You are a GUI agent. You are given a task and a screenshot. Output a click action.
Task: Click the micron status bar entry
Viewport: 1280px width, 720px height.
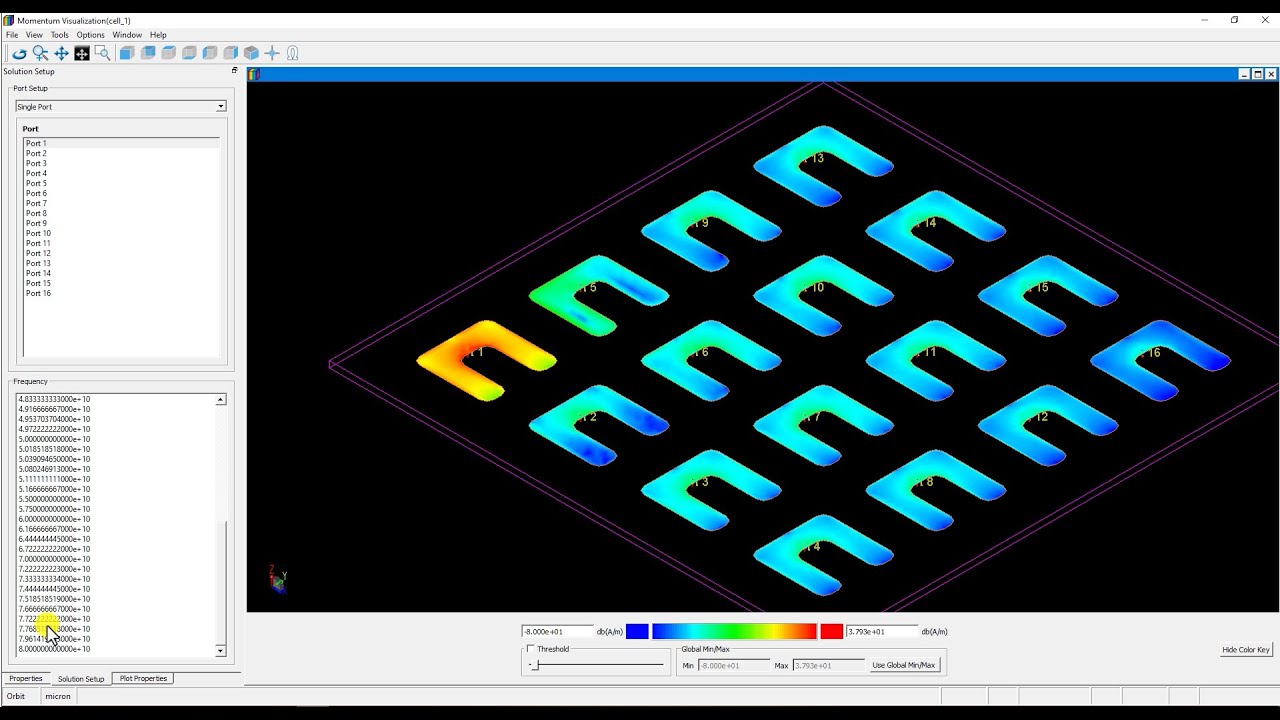pos(58,696)
